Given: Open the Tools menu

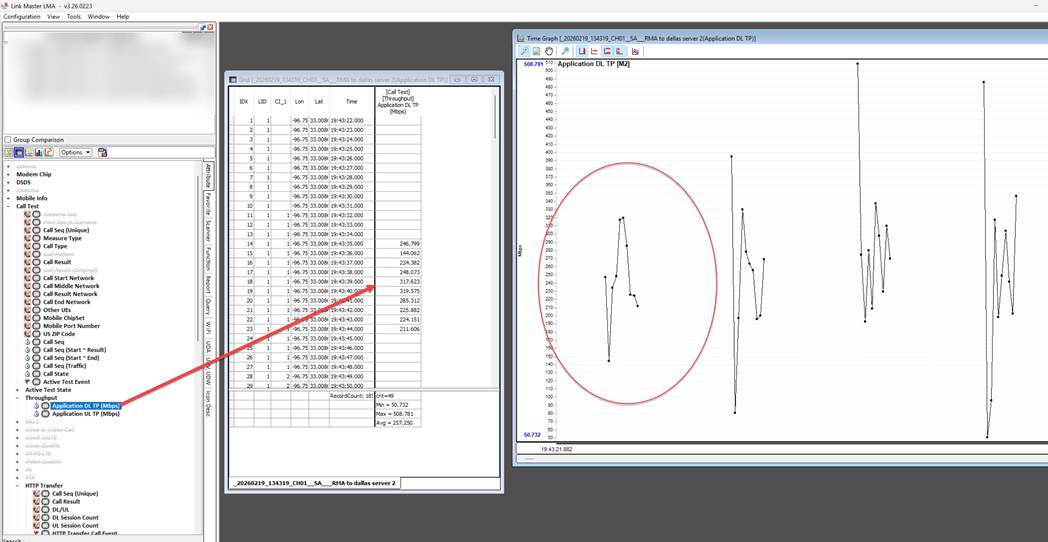Looking at the screenshot, I should (73, 17).
